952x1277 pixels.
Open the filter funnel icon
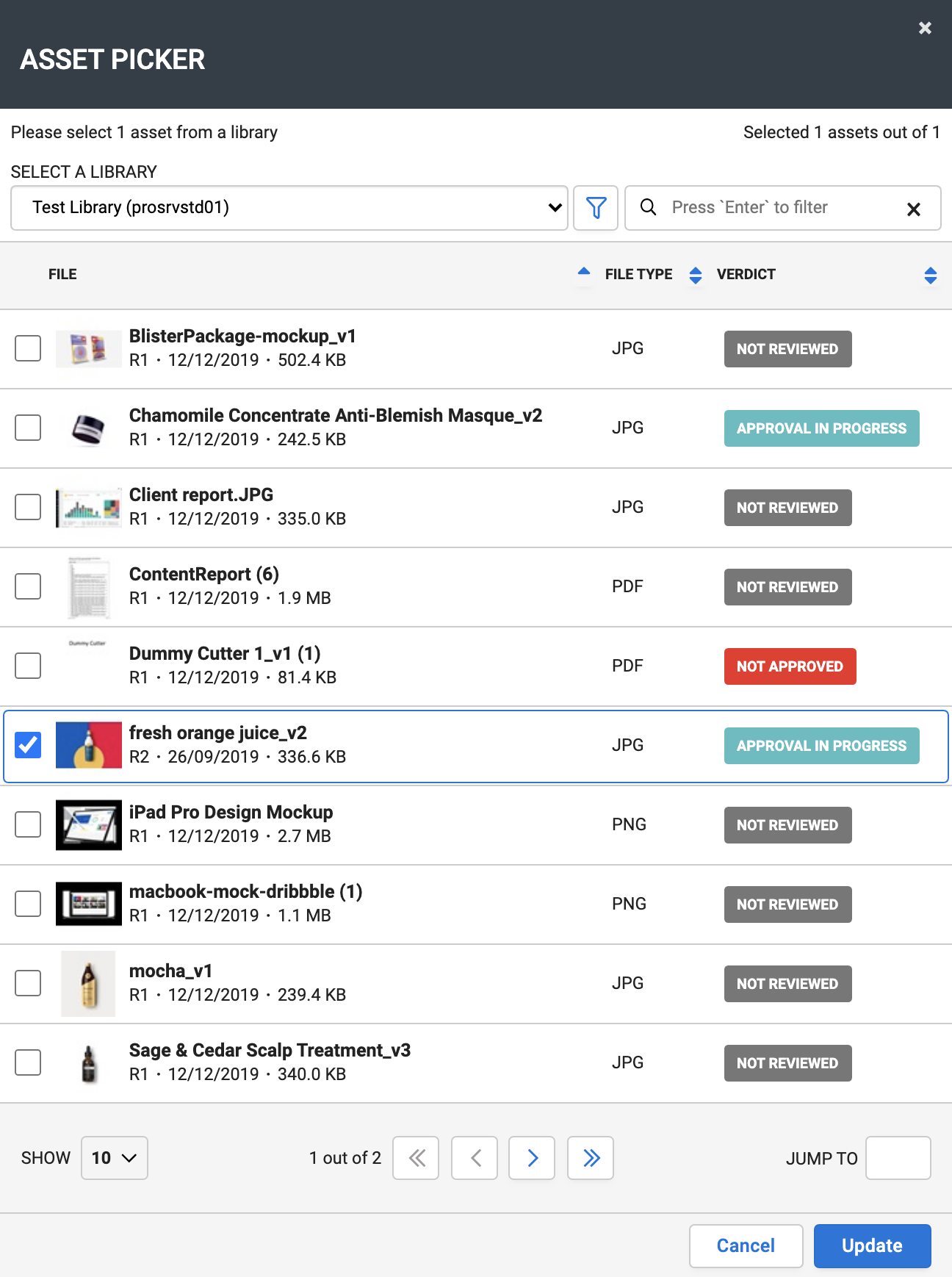[596, 208]
